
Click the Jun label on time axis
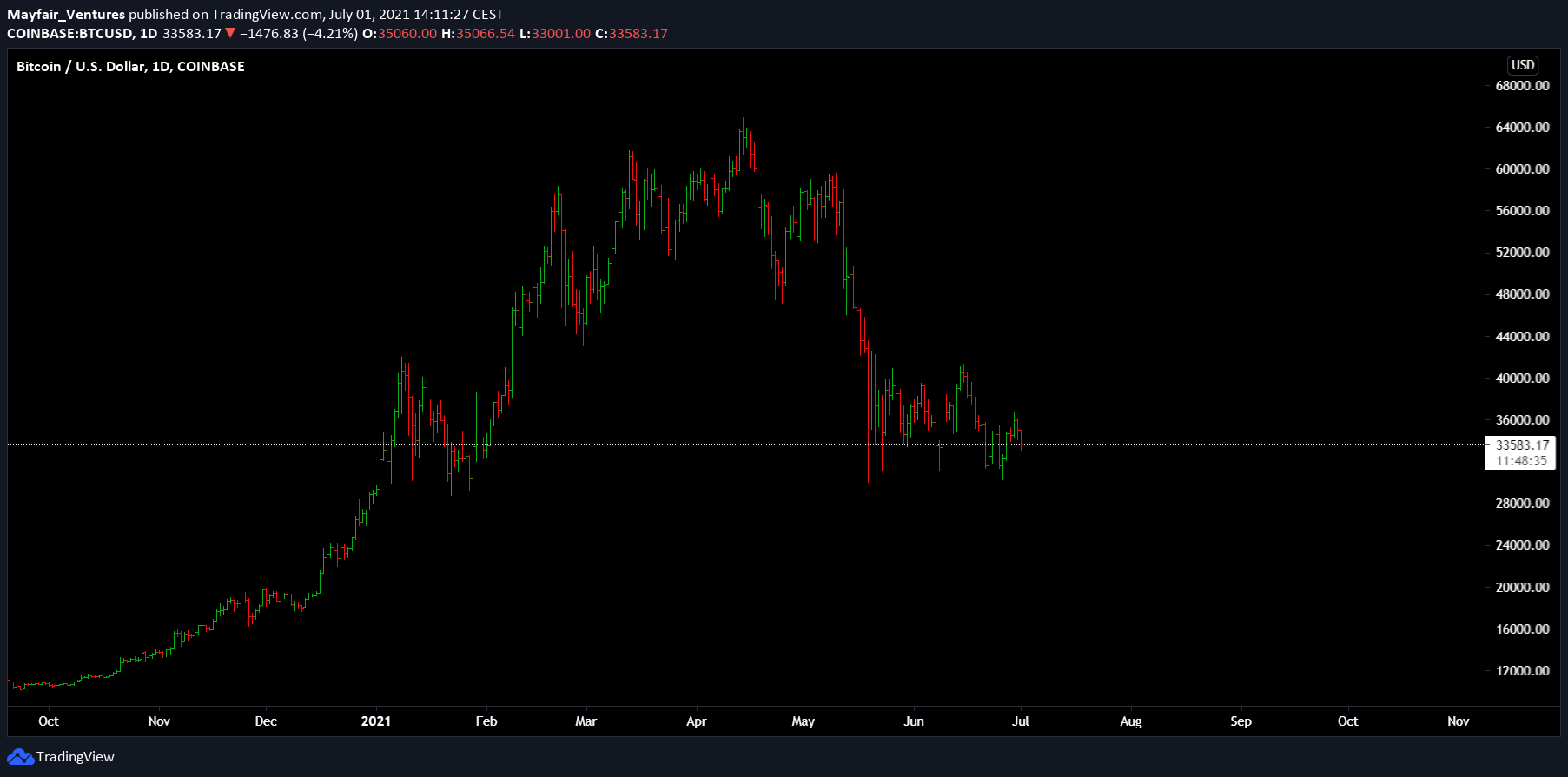(x=914, y=721)
